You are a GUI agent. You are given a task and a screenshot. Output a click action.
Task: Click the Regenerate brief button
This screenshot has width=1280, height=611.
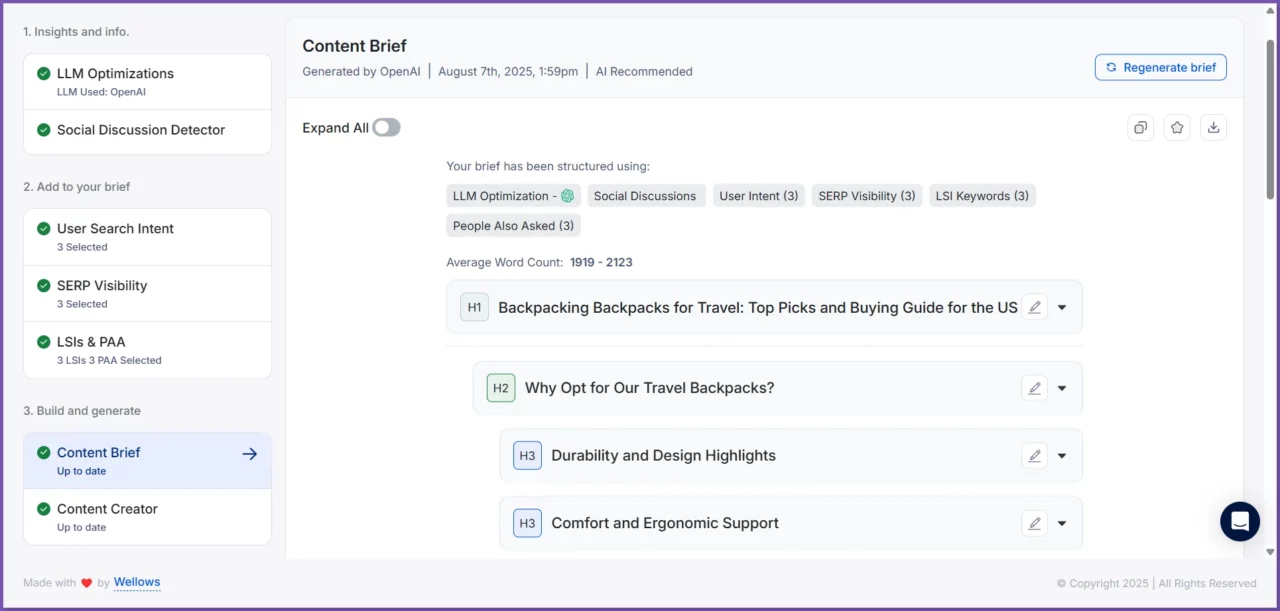[1160, 68]
